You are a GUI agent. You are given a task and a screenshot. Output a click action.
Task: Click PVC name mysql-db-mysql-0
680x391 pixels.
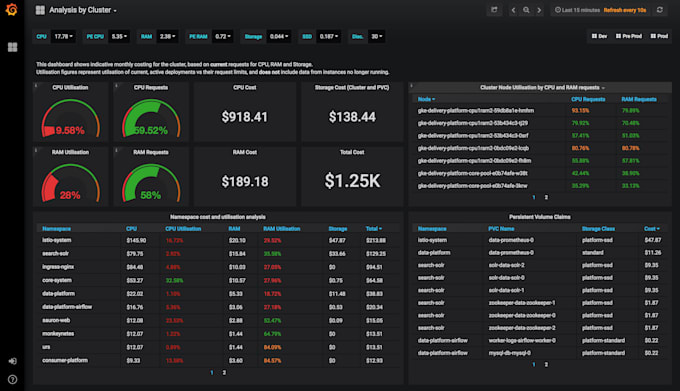click(510, 353)
